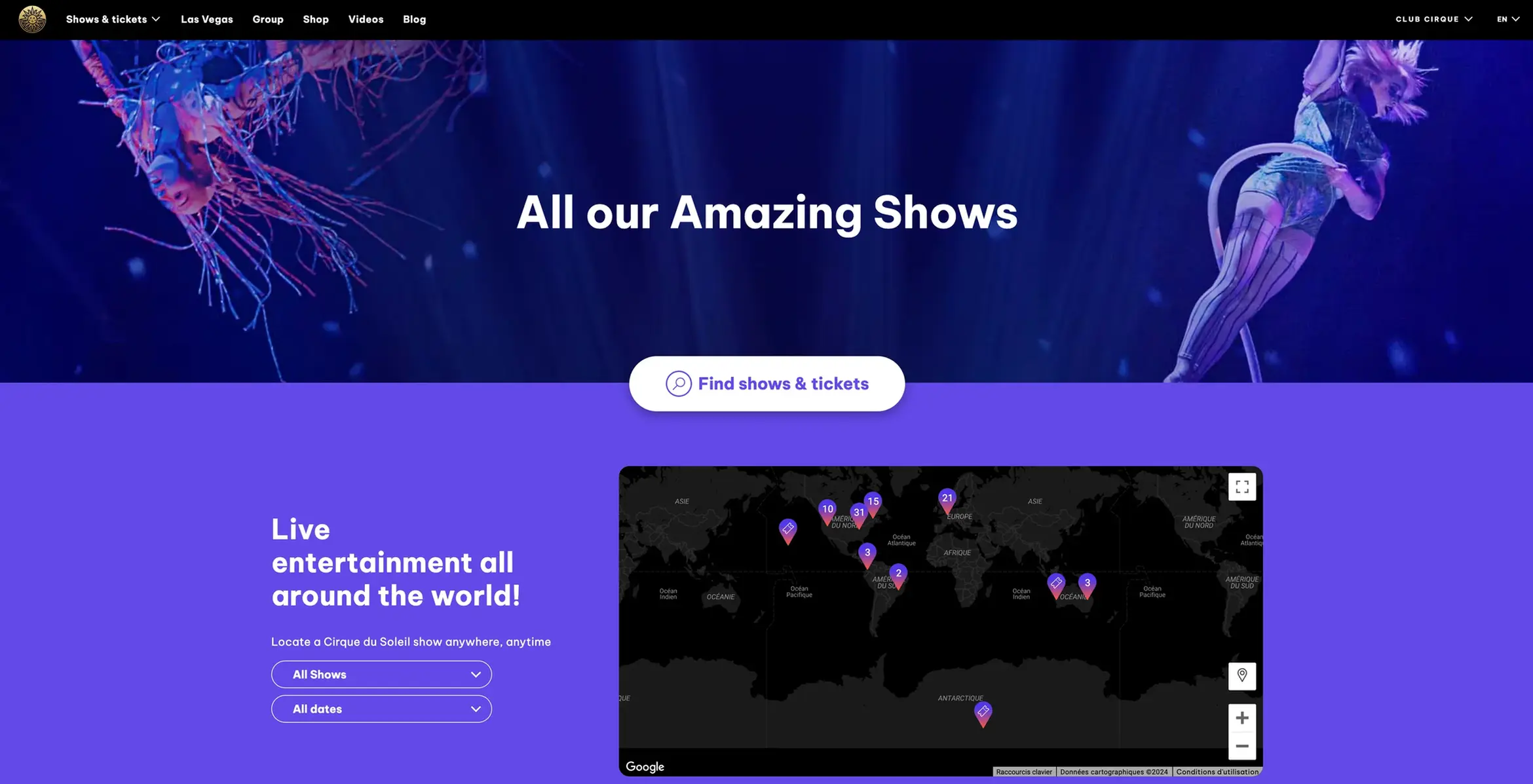
Task: Select the cluster marker numbered 15
Action: [x=873, y=503]
